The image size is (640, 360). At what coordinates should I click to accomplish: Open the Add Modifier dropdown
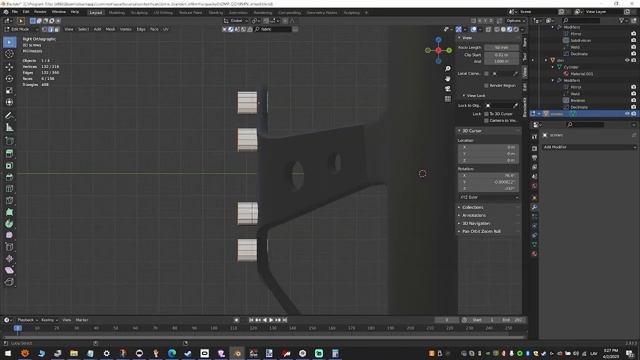click(x=589, y=147)
